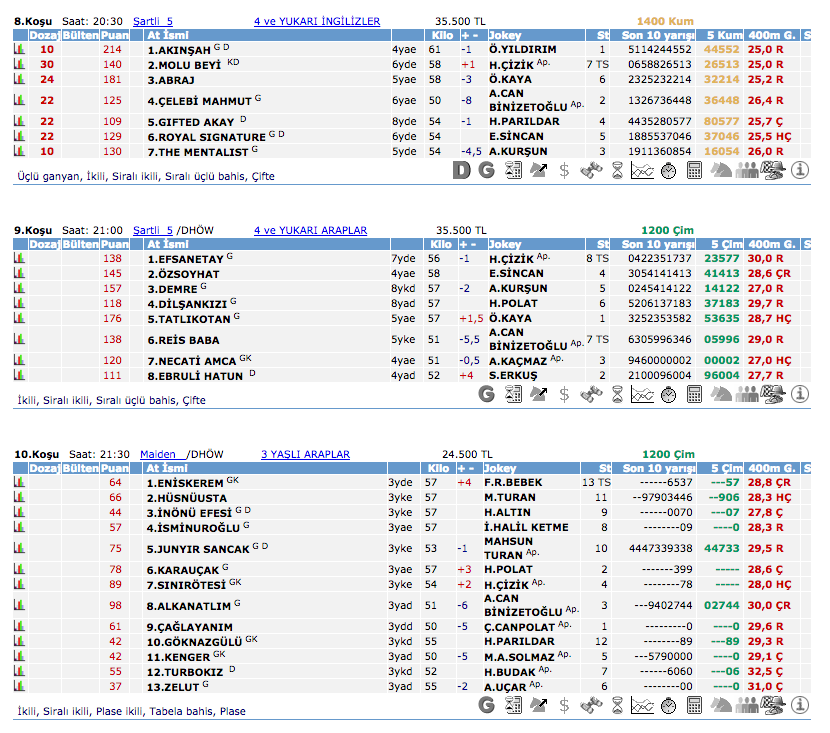Viewport: 830px width, 733px height.
Task: Open bar chart icon beside AKINŞAH
Action: pyautogui.click(x=19, y=49)
